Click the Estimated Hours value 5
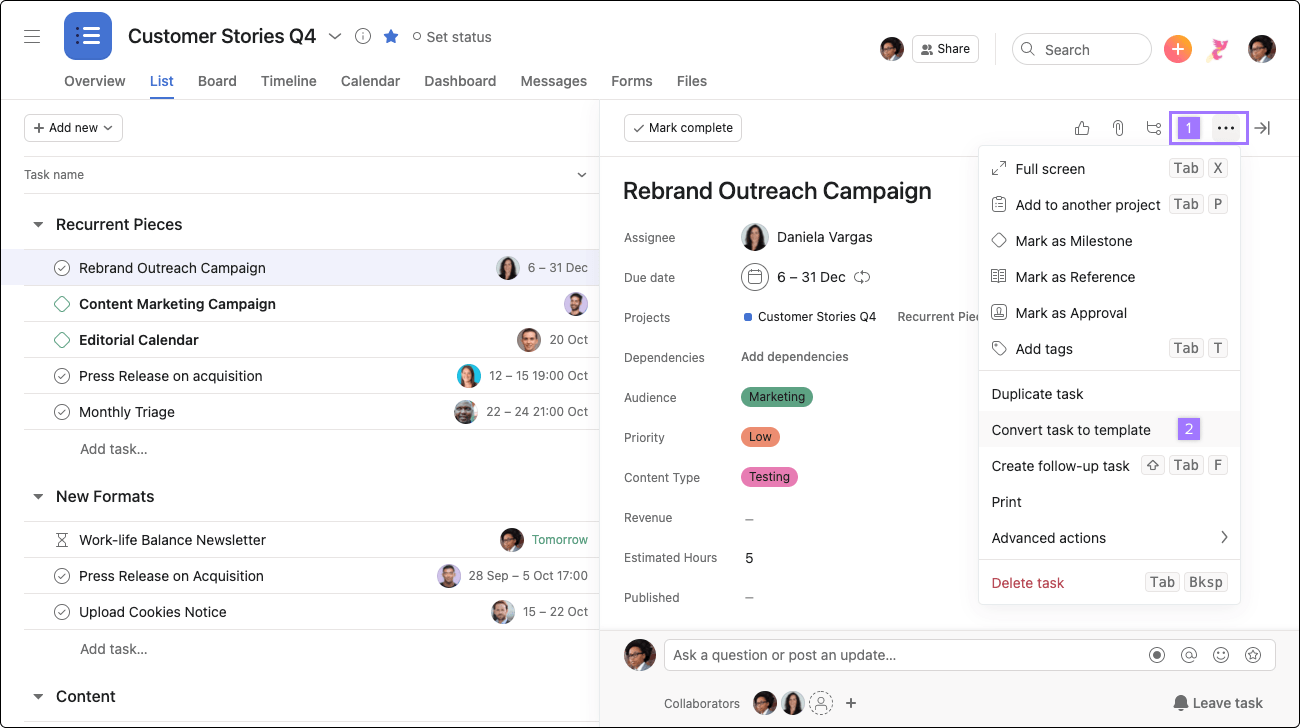This screenshot has height=728, width=1300. coord(749,558)
